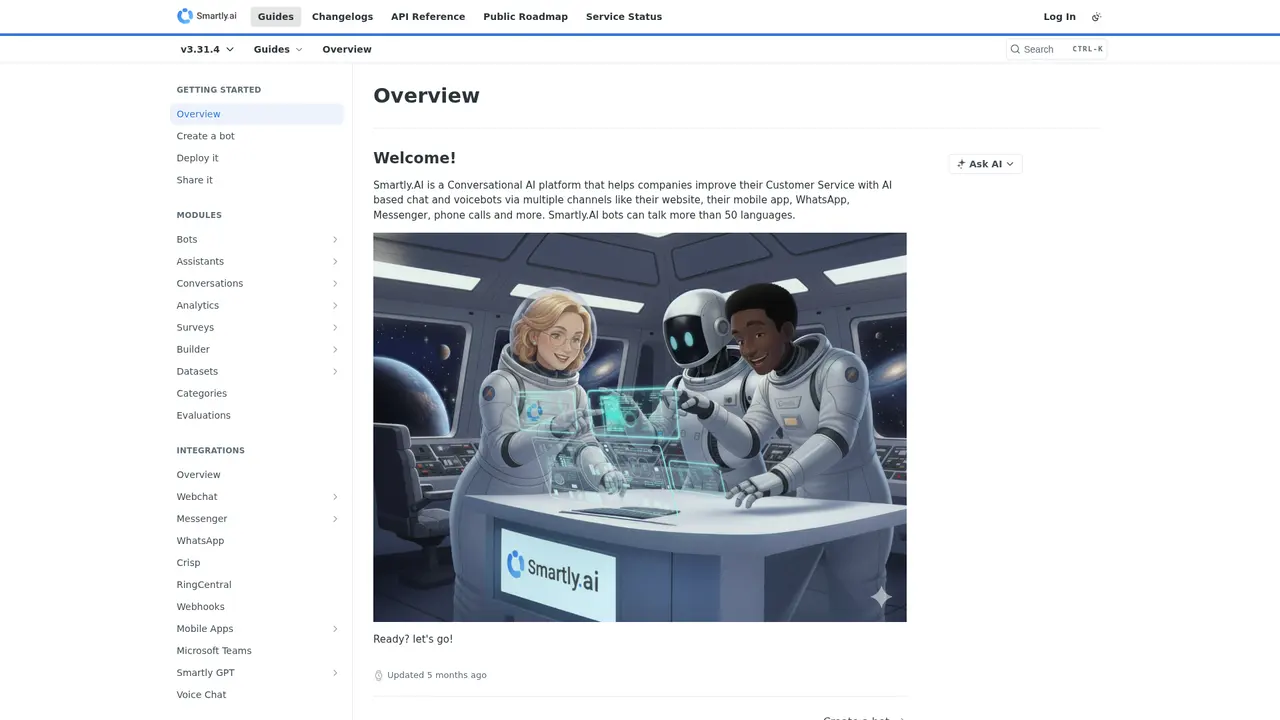1280x720 pixels.
Task: Click the clock icon beside Updated
Action: click(378, 675)
